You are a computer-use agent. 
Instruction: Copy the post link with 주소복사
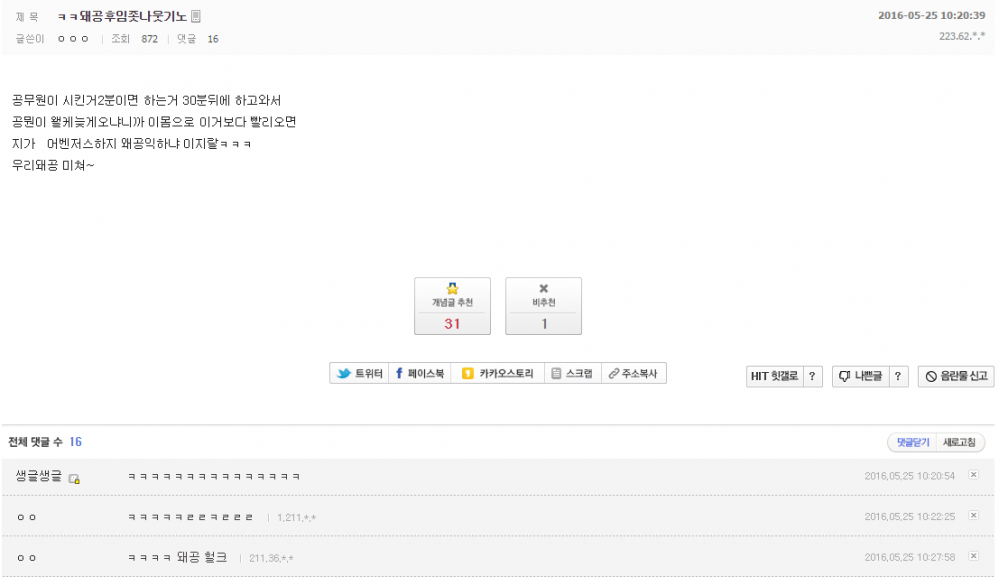click(x=633, y=374)
